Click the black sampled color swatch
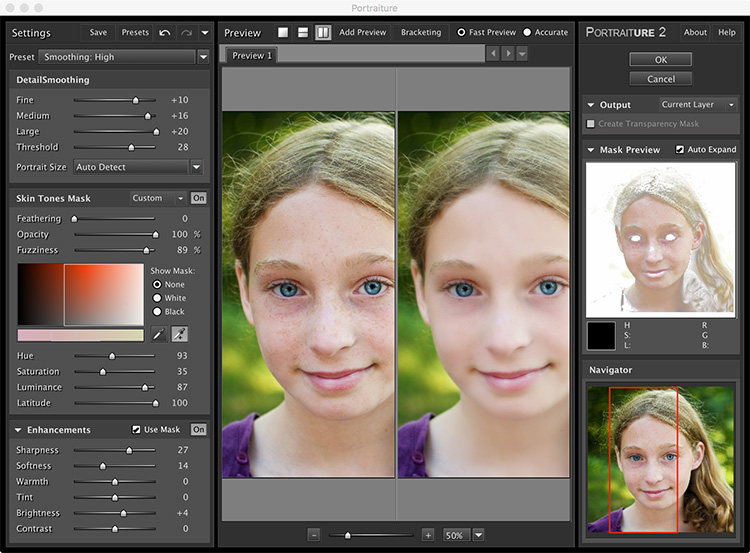This screenshot has height=553, width=750. [x=601, y=336]
